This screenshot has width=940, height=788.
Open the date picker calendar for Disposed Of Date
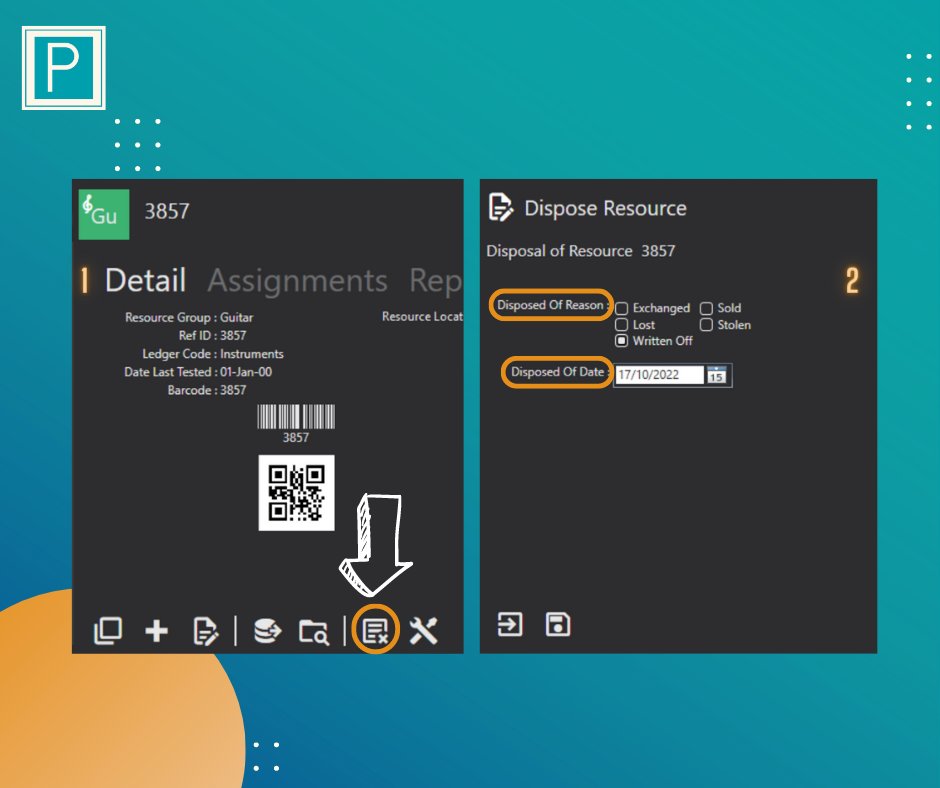click(718, 375)
